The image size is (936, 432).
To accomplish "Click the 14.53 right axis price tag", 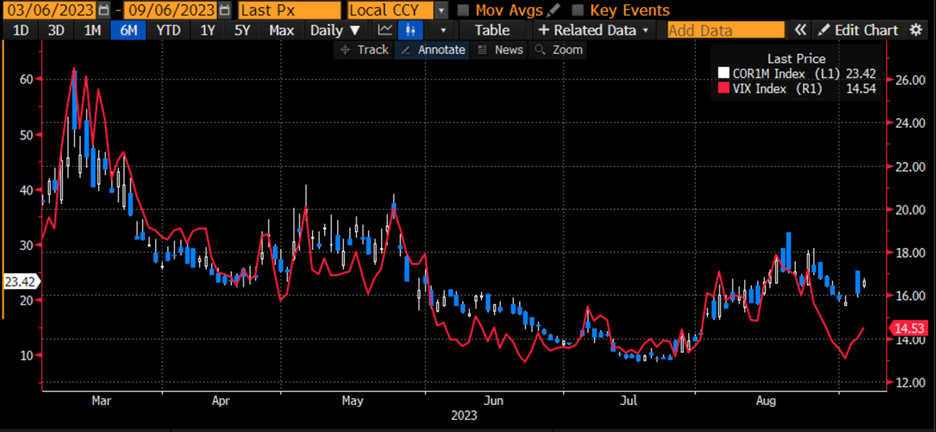I will 911,328.
